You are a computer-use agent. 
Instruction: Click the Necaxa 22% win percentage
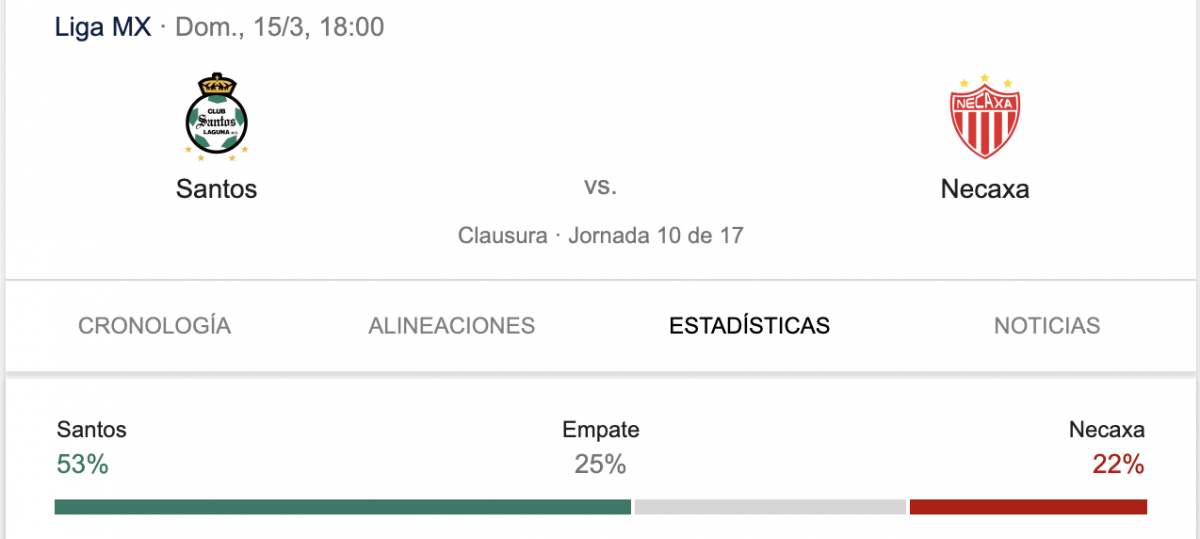click(x=1118, y=464)
